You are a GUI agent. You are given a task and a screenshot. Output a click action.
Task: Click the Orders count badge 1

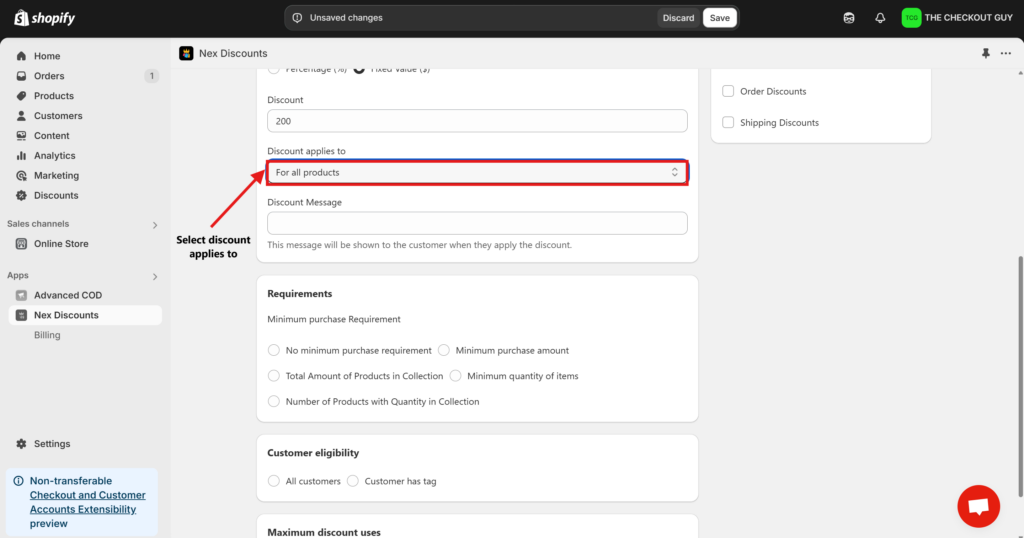152,76
